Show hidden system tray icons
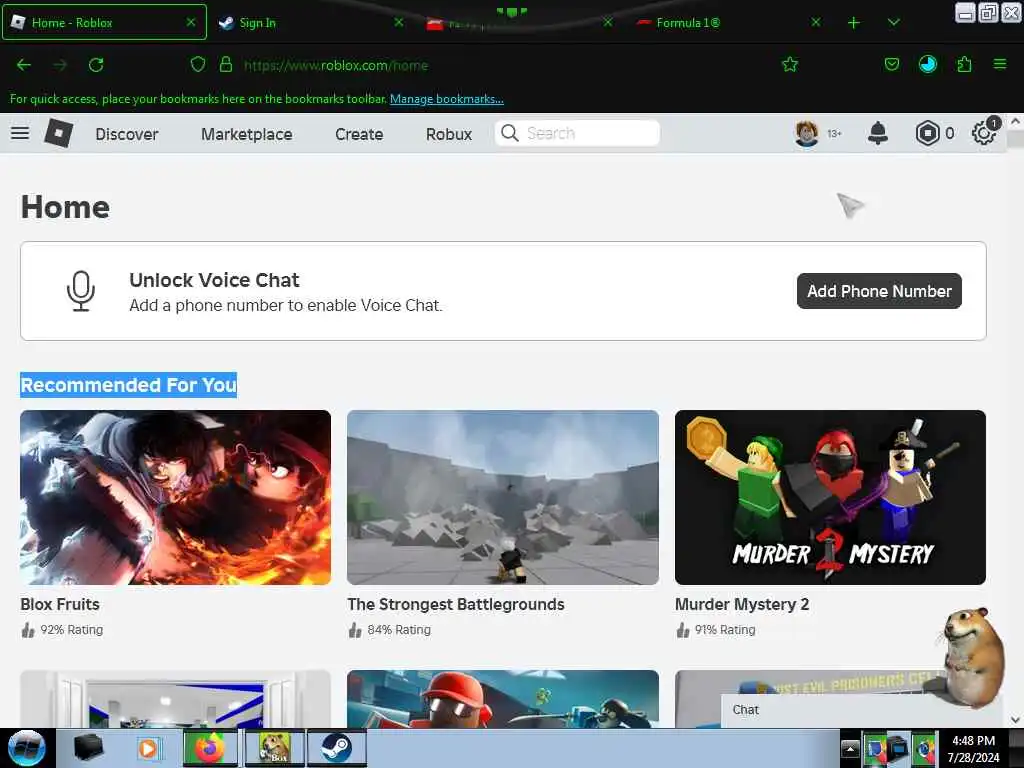Viewport: 1024px width, 768px height. (850, 748)
